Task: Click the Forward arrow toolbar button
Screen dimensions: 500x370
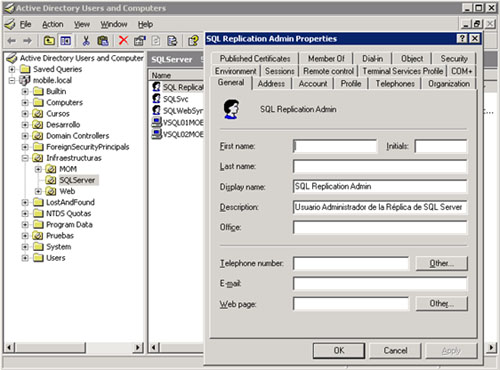Action: tap(27, 41)
